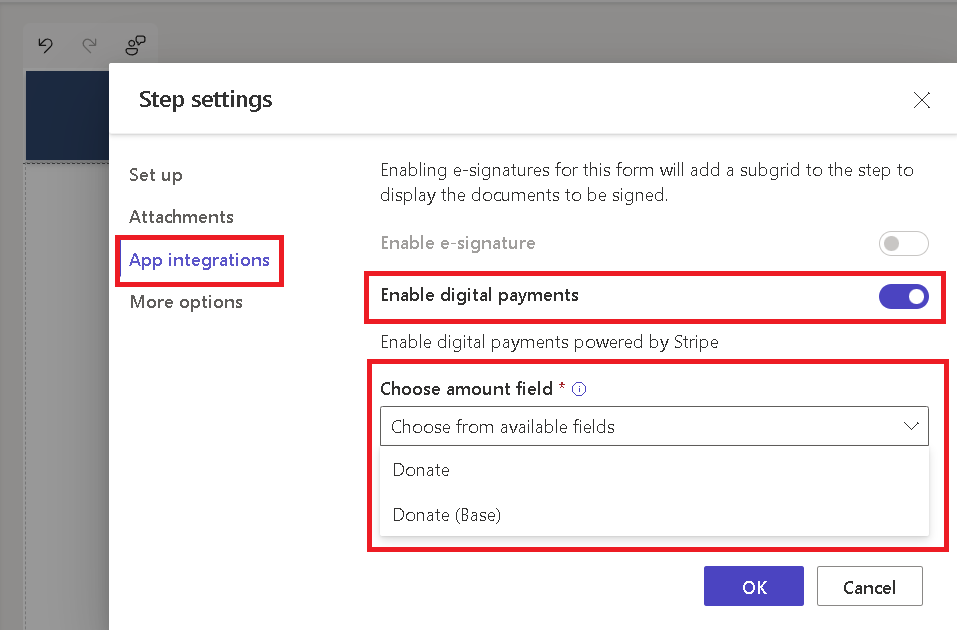The width and height of the screenshot is (957, 630).
Task: Click info icon beside Choose amount field
Action: click(x=579, y=389)
